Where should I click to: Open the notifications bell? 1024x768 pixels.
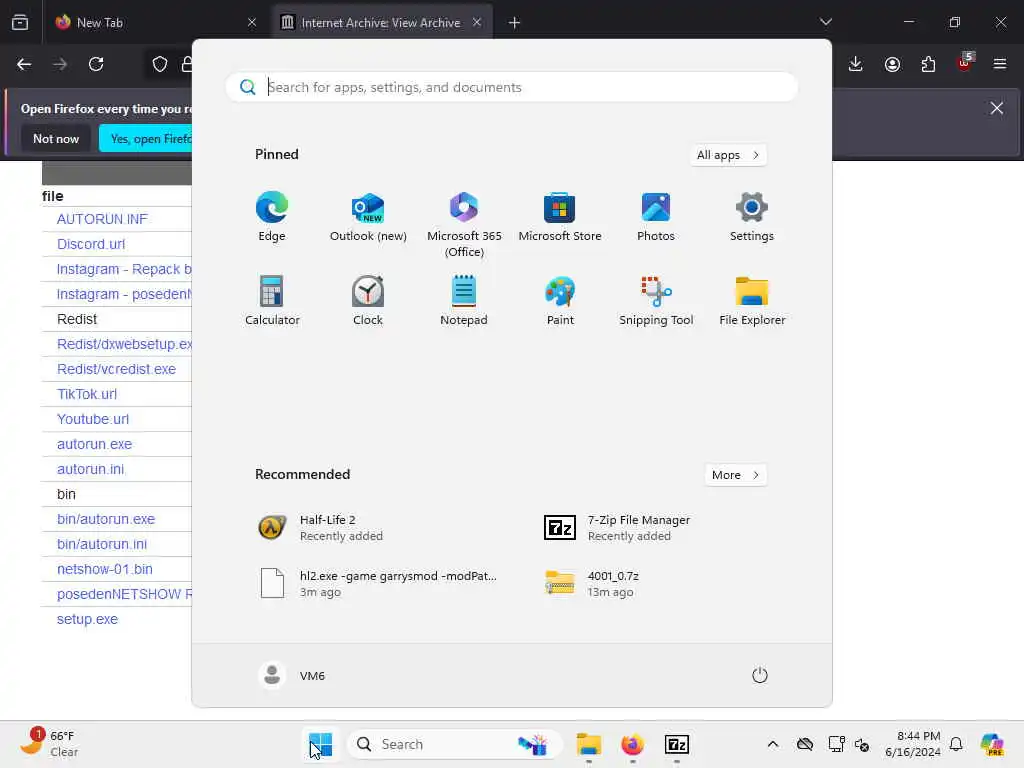click(x=956, y=744)
